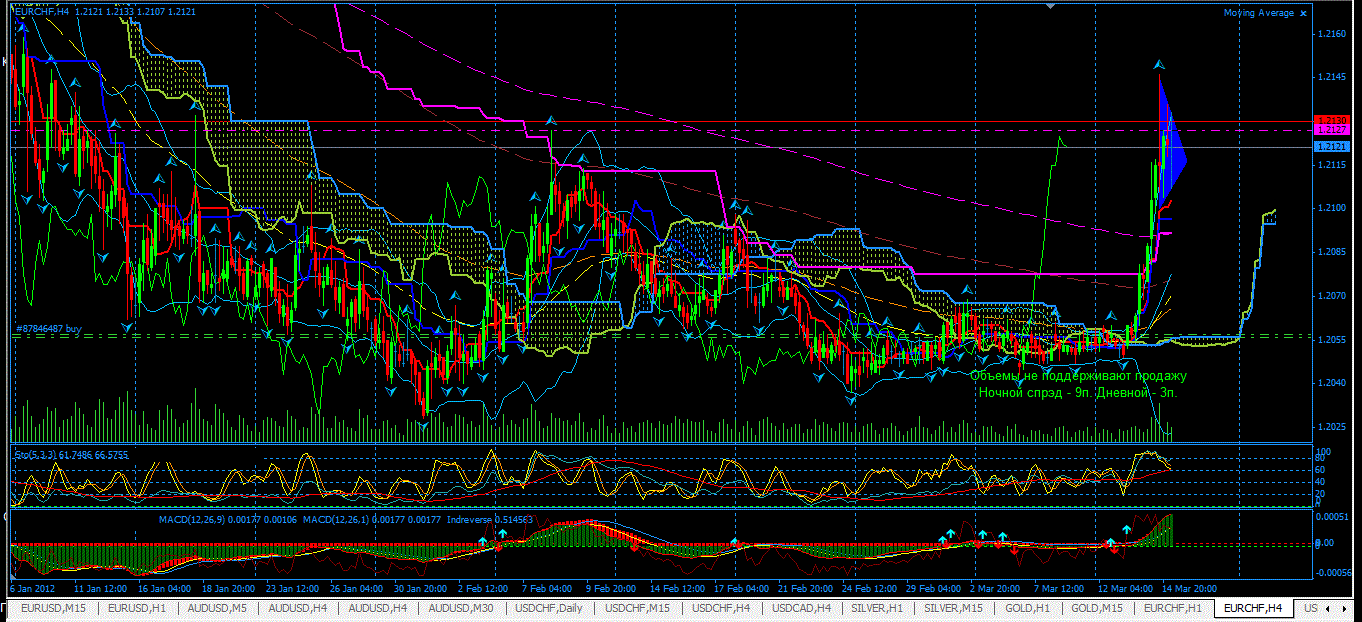
Task: Click the current price 1.2121 axis label
Action: click(1331, 148)
